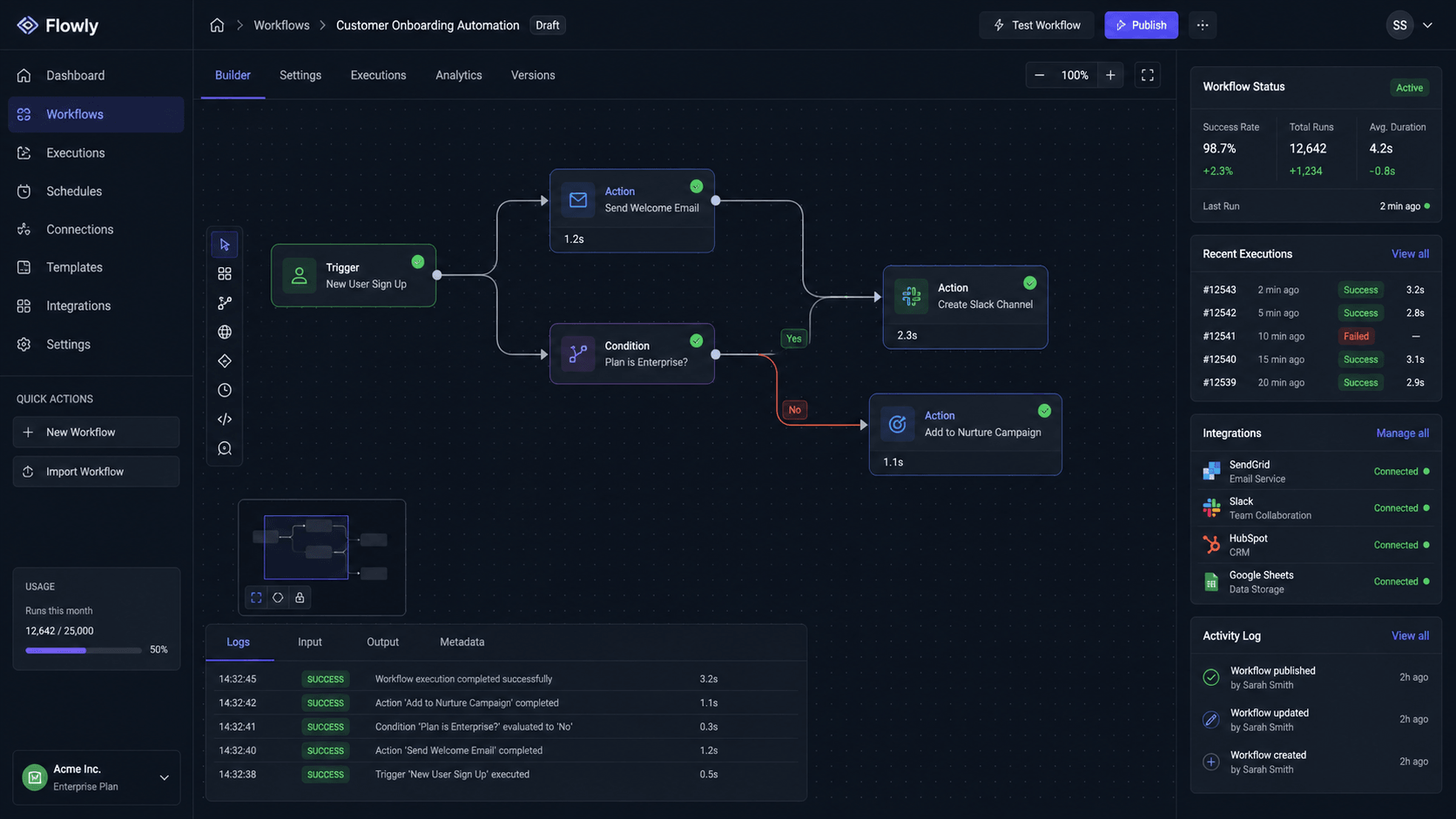The image size is (1456, 819).
Task: Pick the diamond shape tool in canvas toolbar
Action: (225, 361)
